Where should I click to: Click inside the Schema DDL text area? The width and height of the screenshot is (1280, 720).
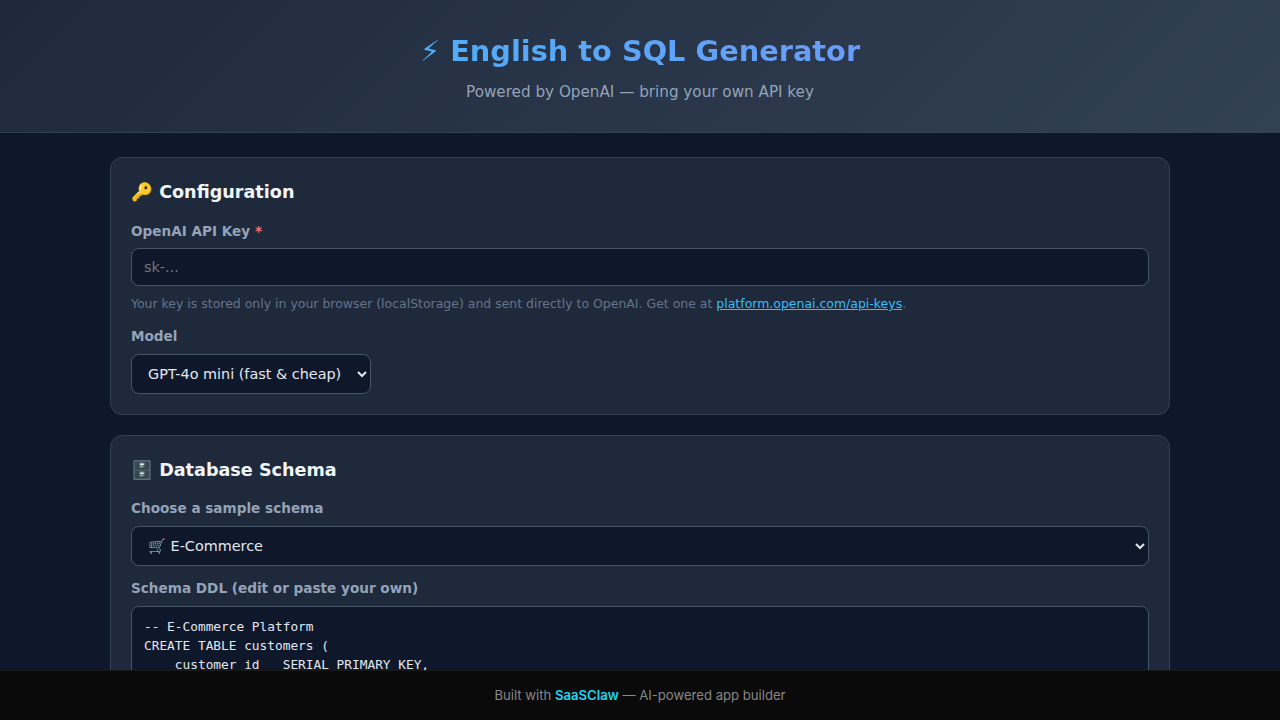click(x=640, y=638)
